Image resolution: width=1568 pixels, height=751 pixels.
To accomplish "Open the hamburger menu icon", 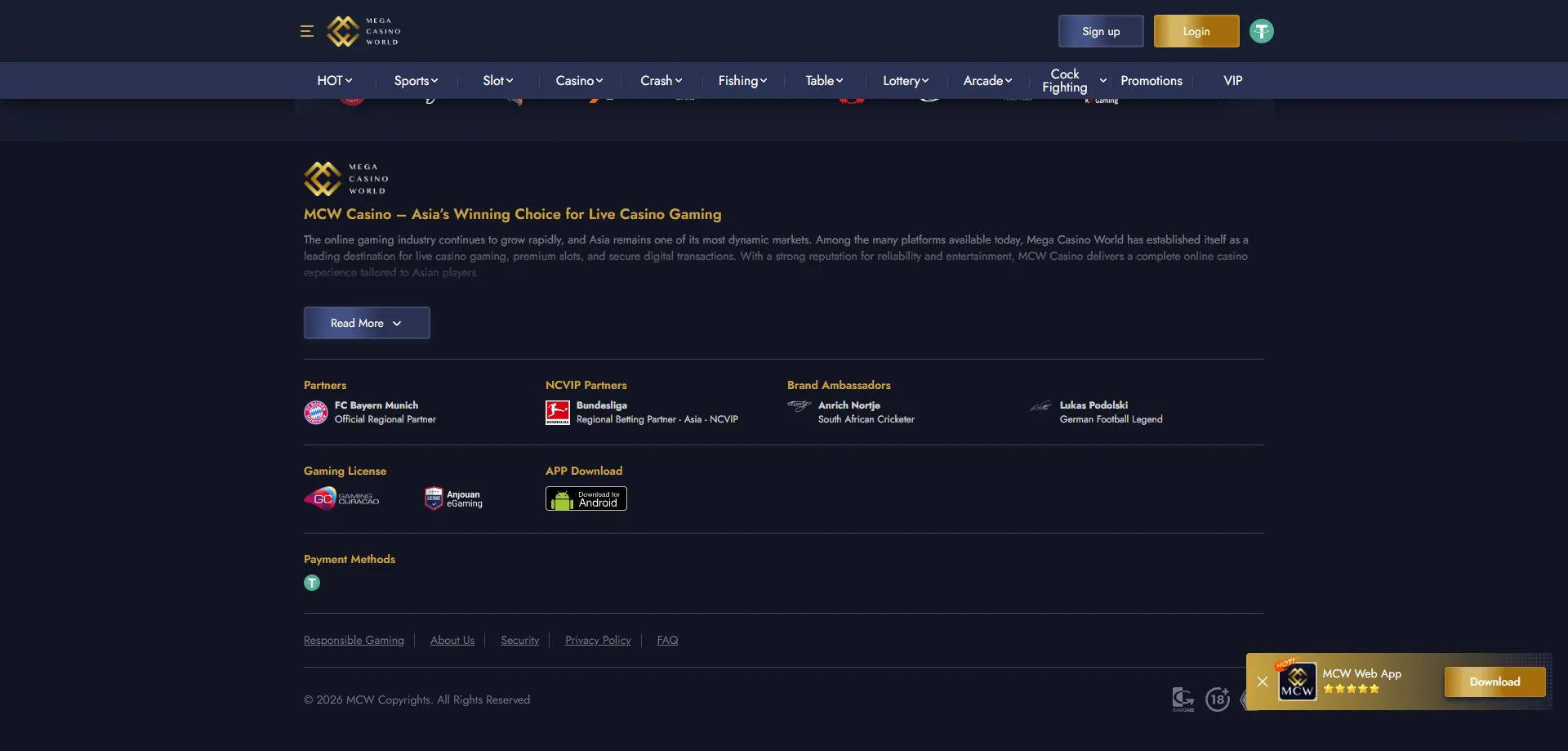I will [307, 31].
